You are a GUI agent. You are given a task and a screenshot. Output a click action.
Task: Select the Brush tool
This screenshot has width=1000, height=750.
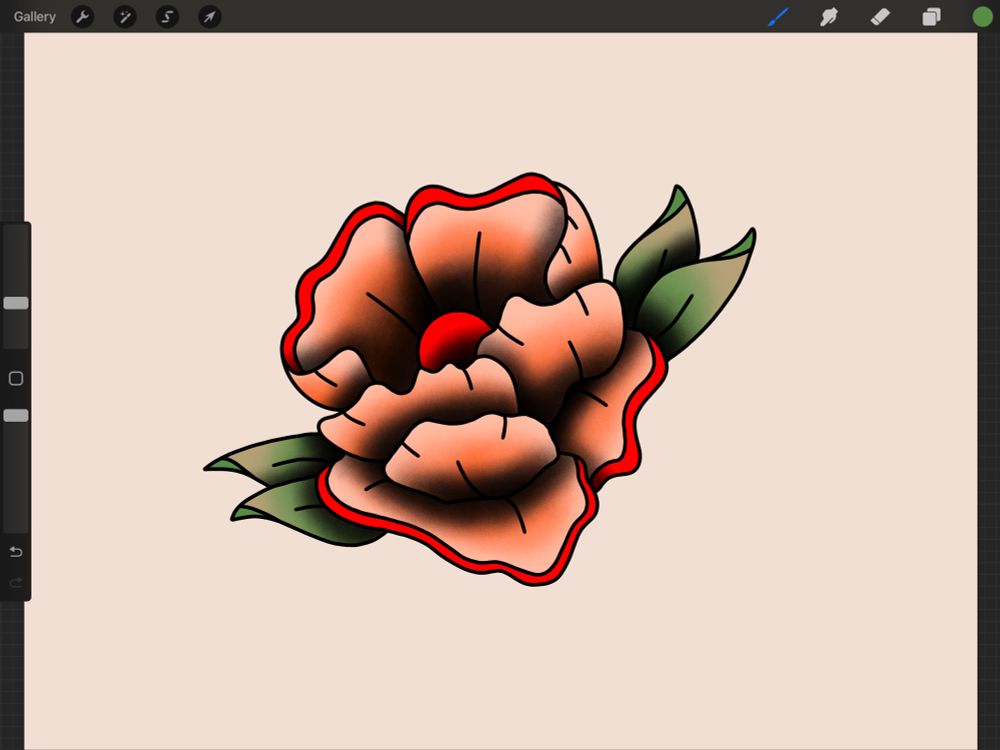pyautogui.click(x=778, y=17)
